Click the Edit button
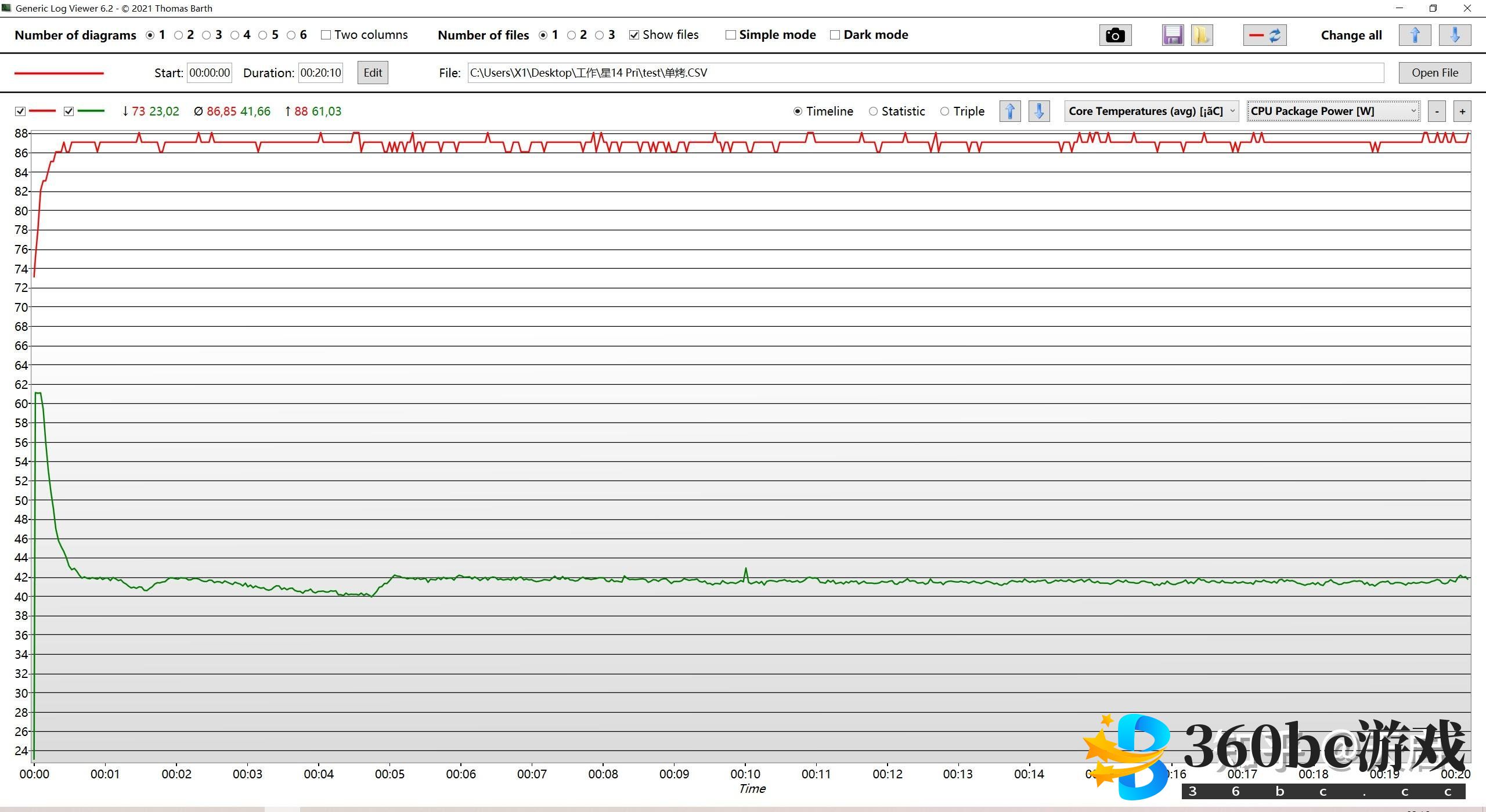This screenshot has height=812, width=1486. [373, 73]
